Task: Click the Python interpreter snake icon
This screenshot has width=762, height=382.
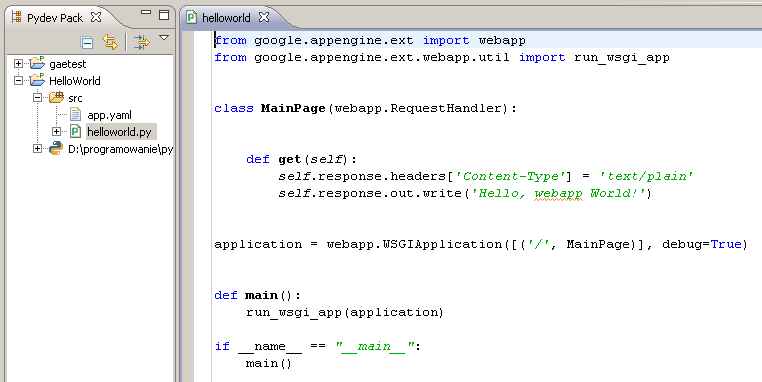Action: (56, 148)
